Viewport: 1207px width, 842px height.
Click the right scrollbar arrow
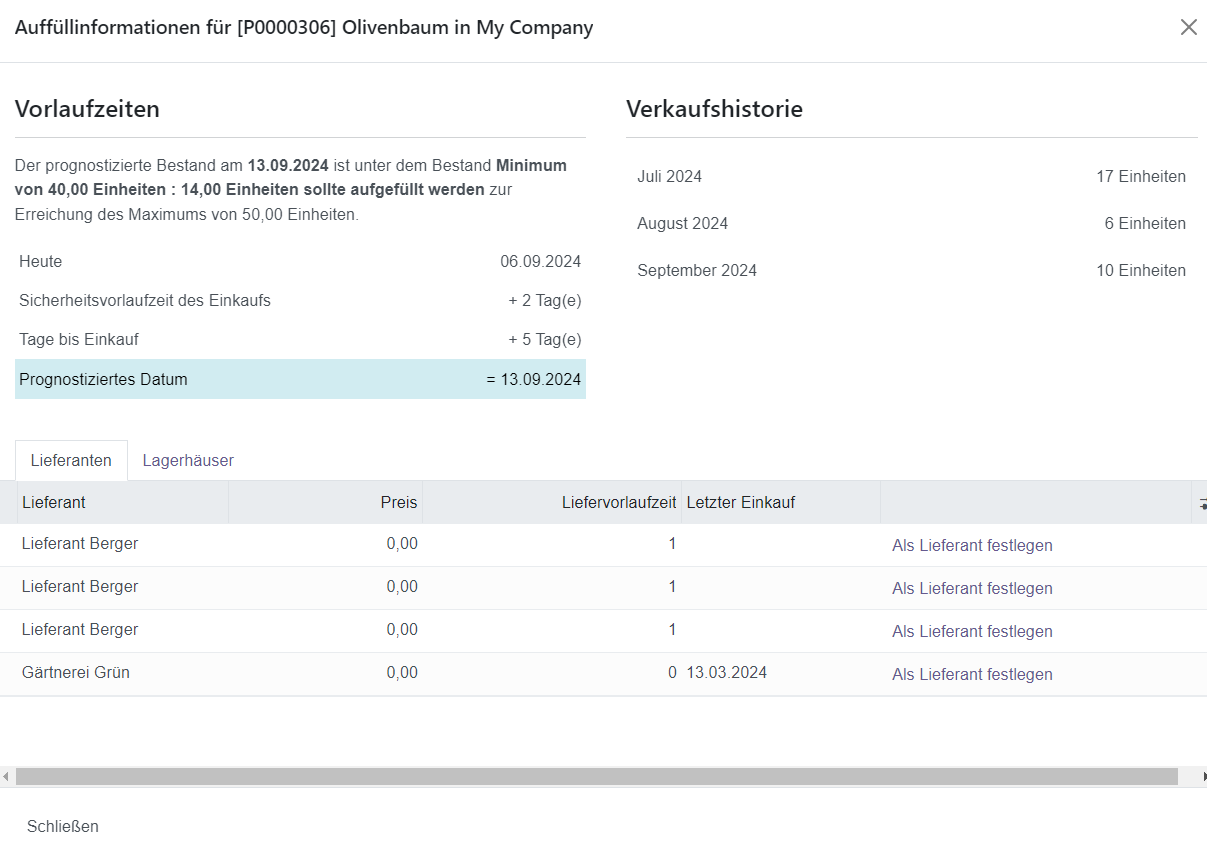pyautogui.click(x=1202, y=777)
